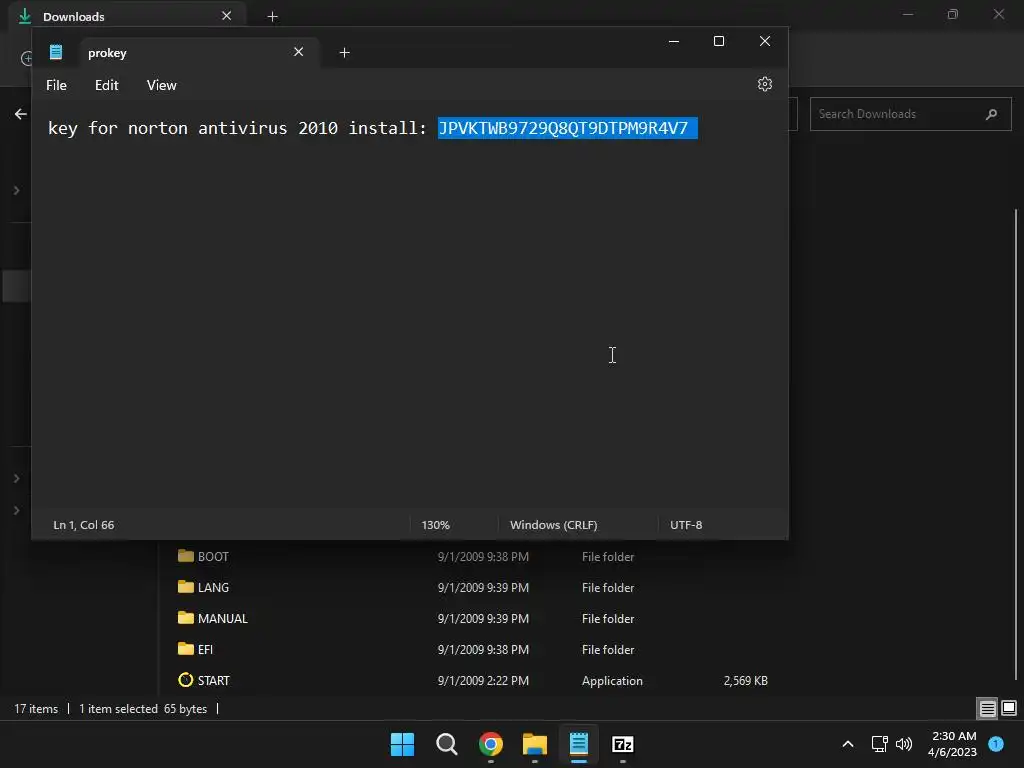This screenshot has width=1024, height=768.
Task: Open the View menu in Notepad
Action: click(161, 86)
